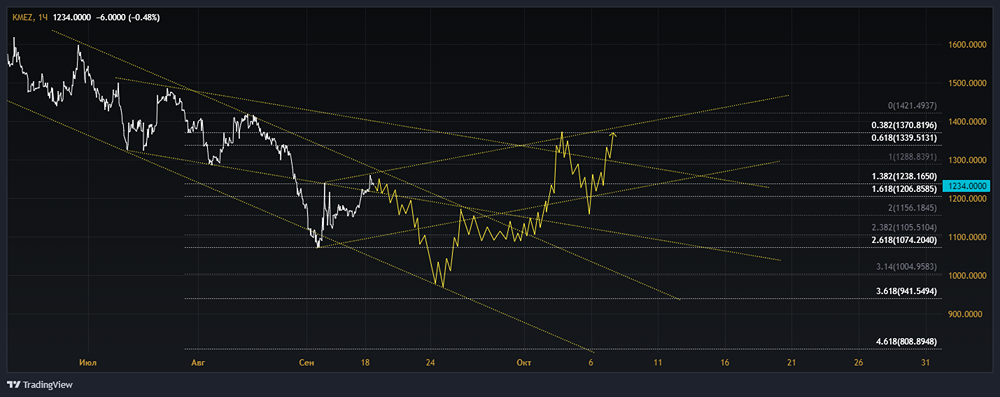Viewport: 1000px width, 397px height.
Task: Click the 1500.0000 price axis label
Action: [x=967, y=83]
